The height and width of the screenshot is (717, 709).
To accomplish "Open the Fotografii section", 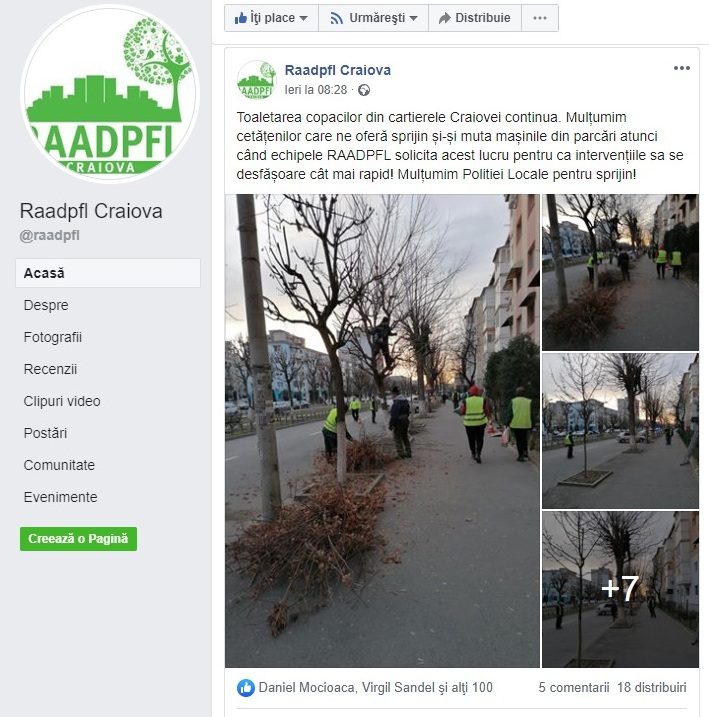I will [x=53, y=337].
